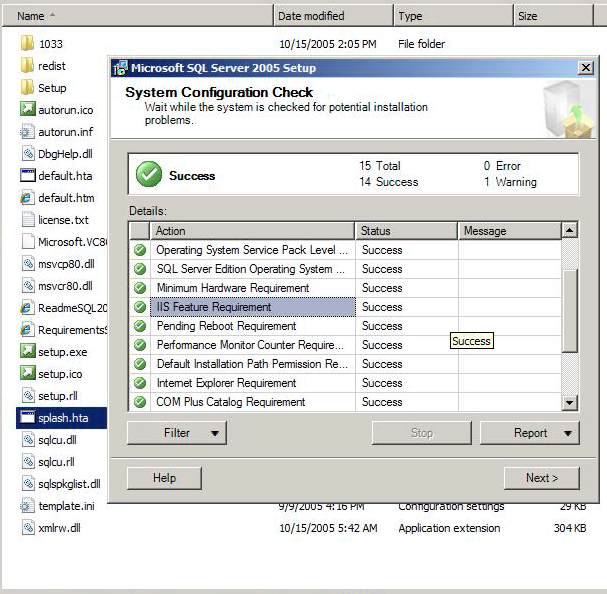Close the SQL Server 2005 Setup dialog
Screen dimensions: 607x594
[585, 68]
